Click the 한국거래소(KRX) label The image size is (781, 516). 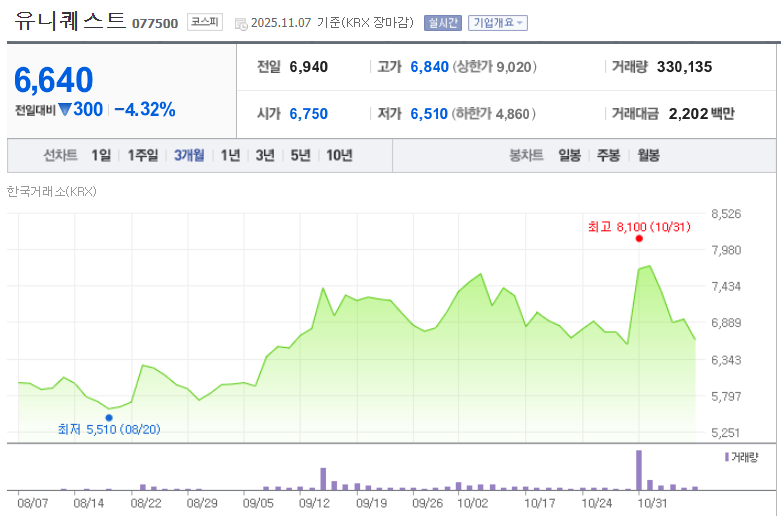(x=52, y=191)
